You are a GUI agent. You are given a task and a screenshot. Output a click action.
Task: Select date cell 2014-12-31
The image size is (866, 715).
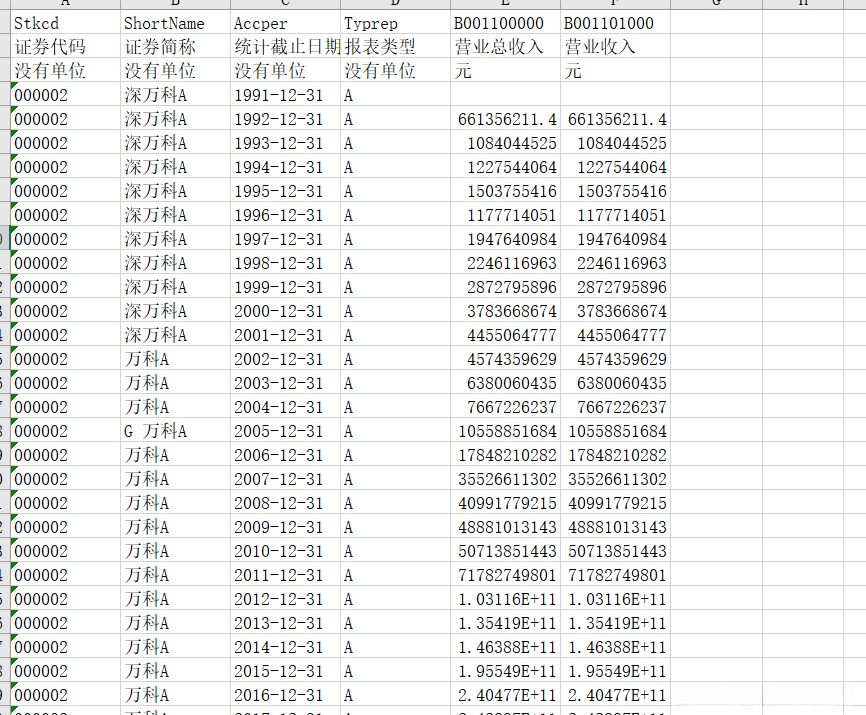pyautogui.click(x=286, y=647)
